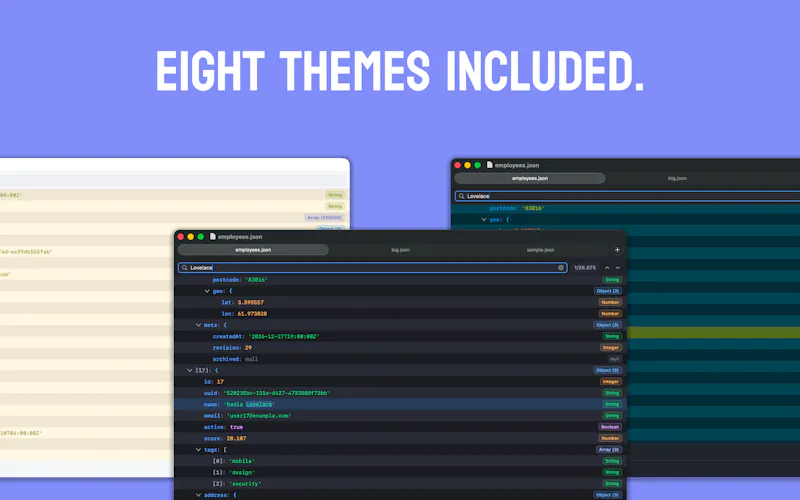
Task: Click the document icon beside front window title
Action: click(213, 237)
